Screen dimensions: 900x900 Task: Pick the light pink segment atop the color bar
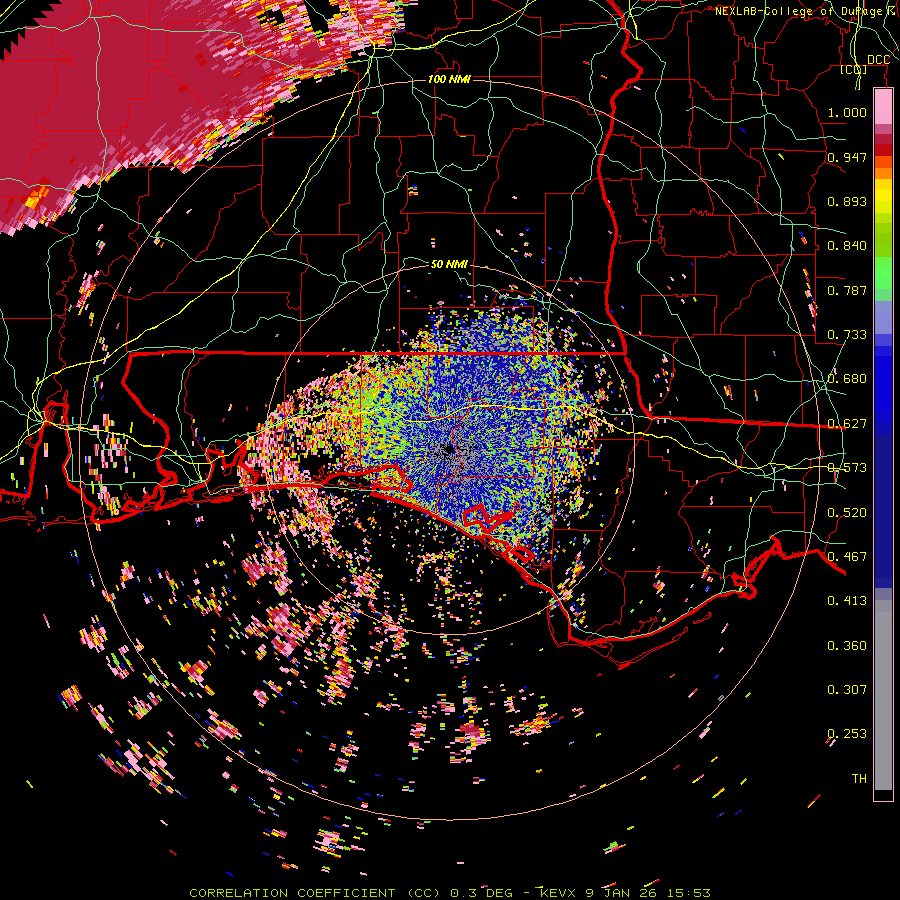point(883,106)
